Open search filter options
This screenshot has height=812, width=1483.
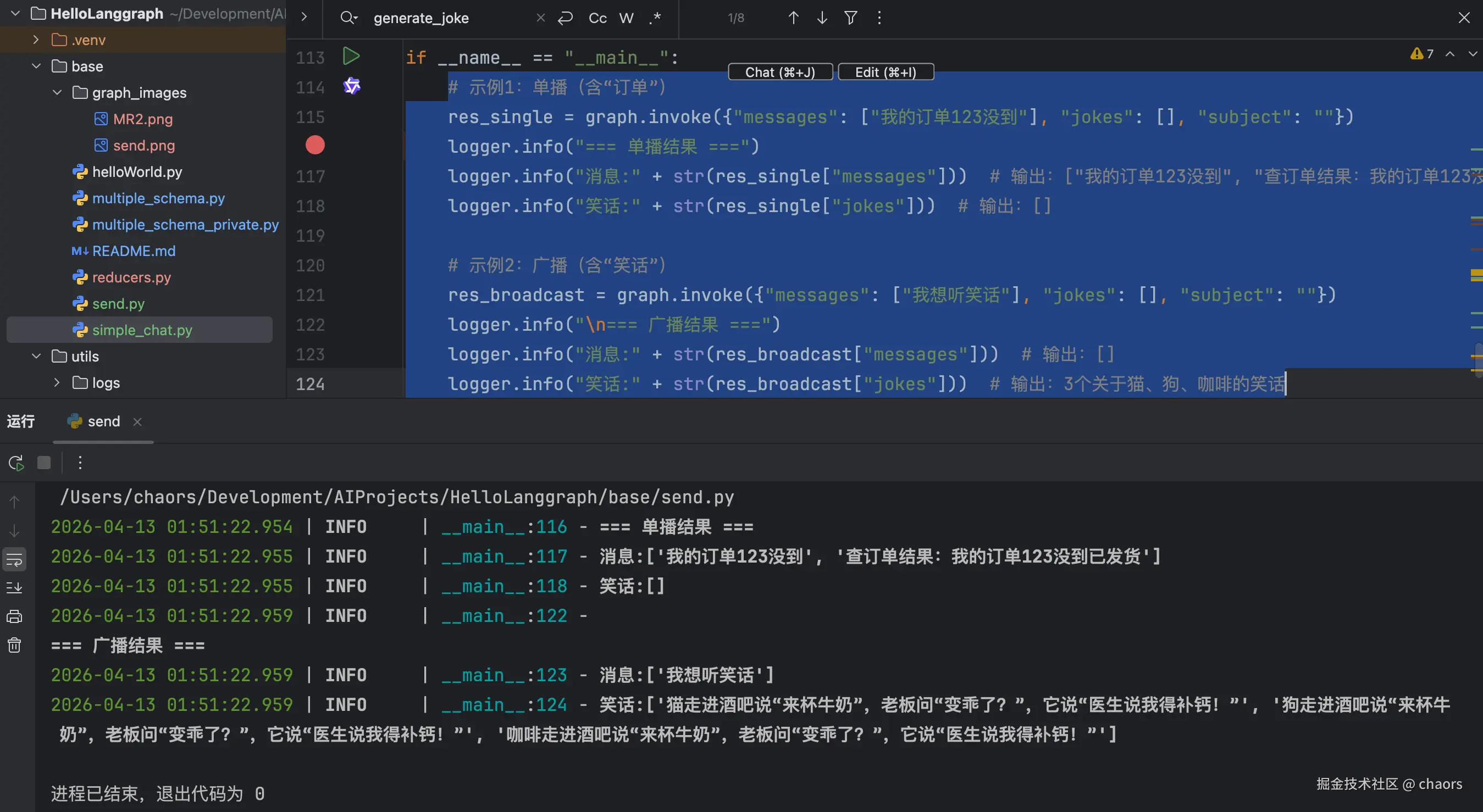(x=850, y=18)
